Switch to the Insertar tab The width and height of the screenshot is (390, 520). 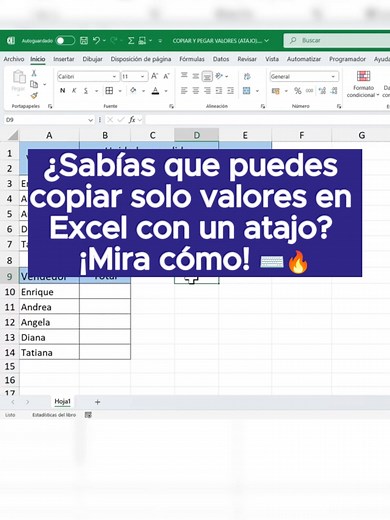pyautogui.click(x=64, y=59)
